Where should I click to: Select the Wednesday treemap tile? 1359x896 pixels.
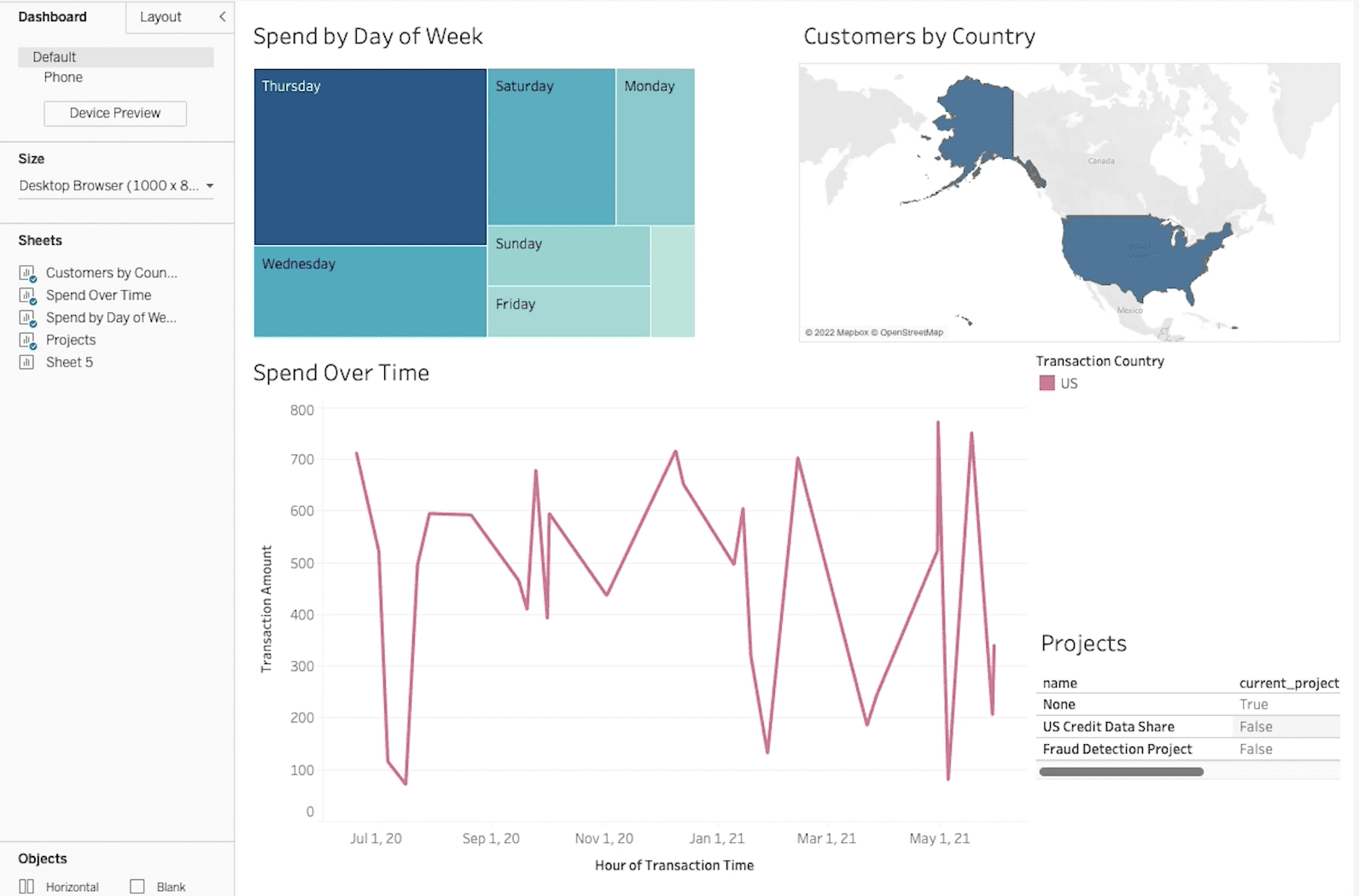click(x=370, y=292)
